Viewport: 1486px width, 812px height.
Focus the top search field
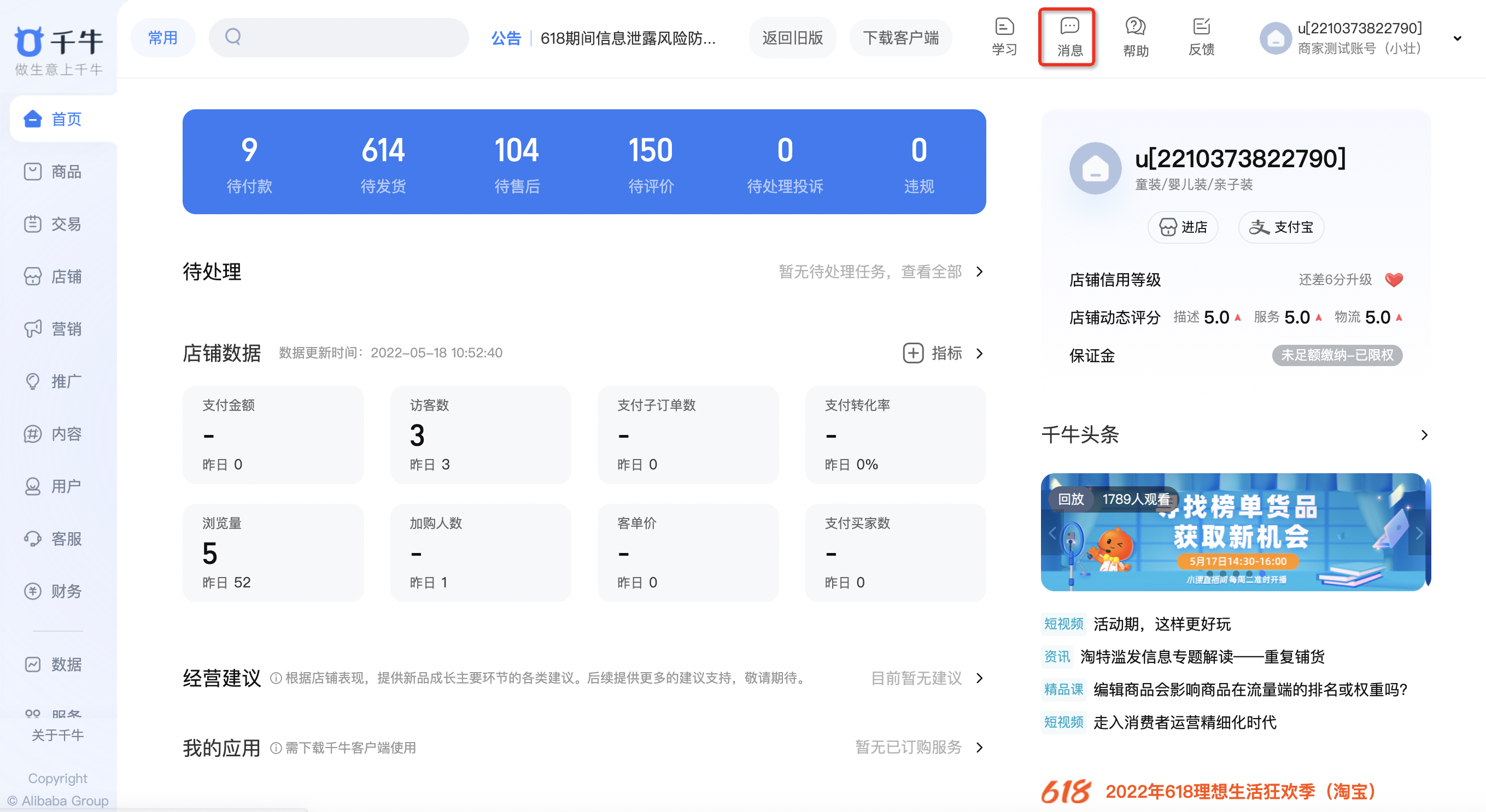pos(338,38)
